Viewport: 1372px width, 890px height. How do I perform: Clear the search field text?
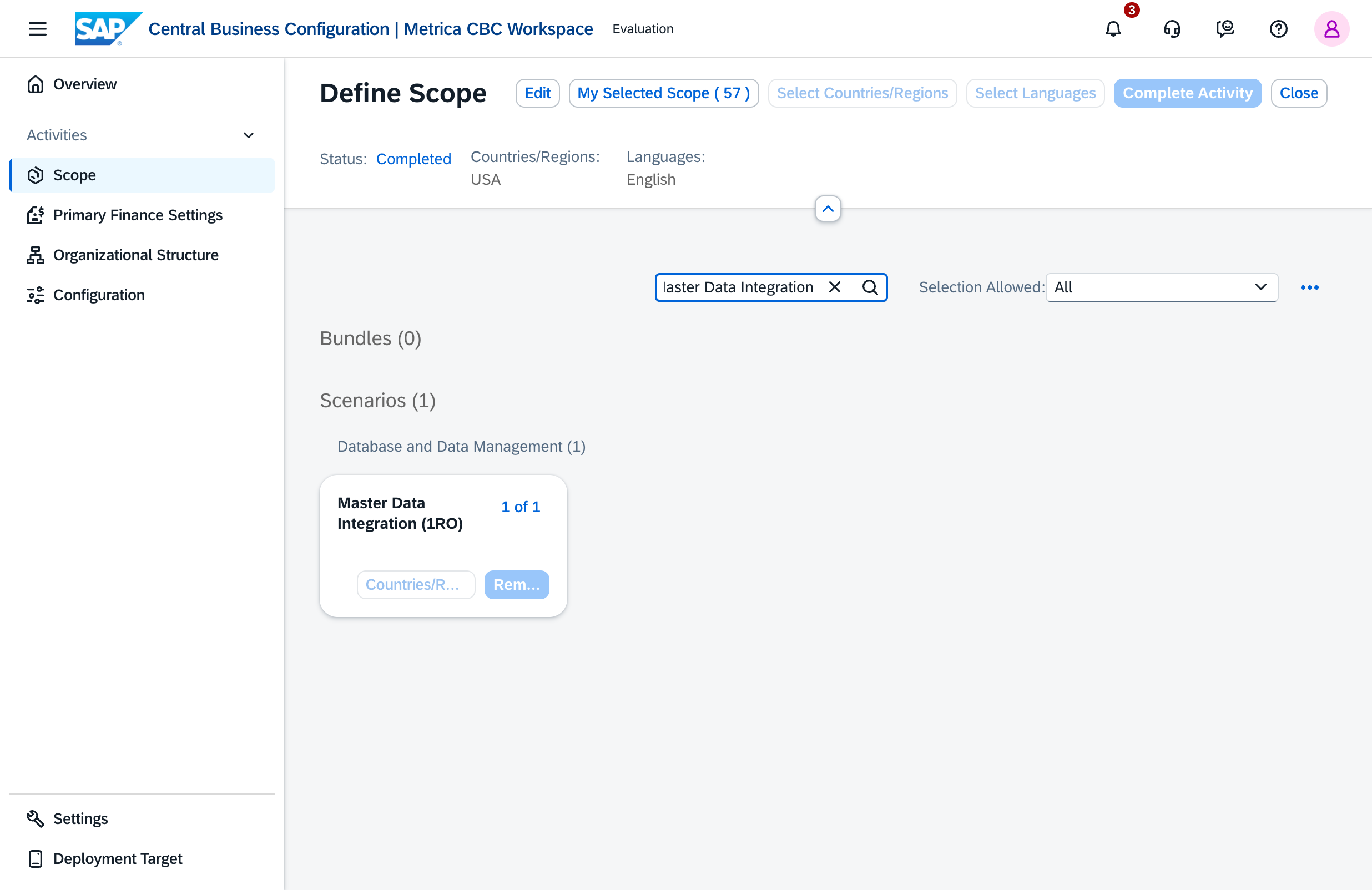pos(834,287)
